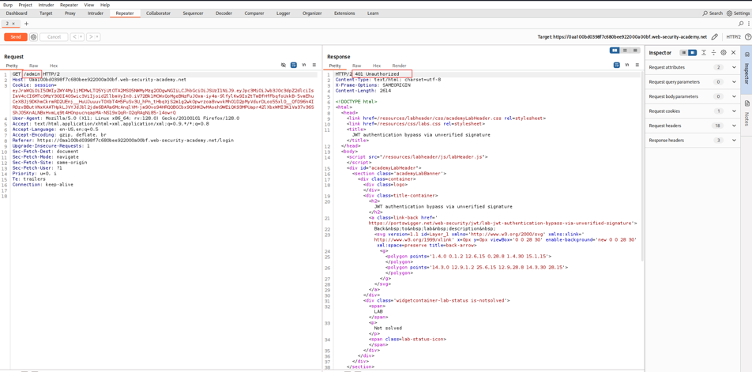Image resolution: width=755 pixels, height=375 pixels.
Task: Open the Repeater help question mark icon
Action: click(748, 37)
